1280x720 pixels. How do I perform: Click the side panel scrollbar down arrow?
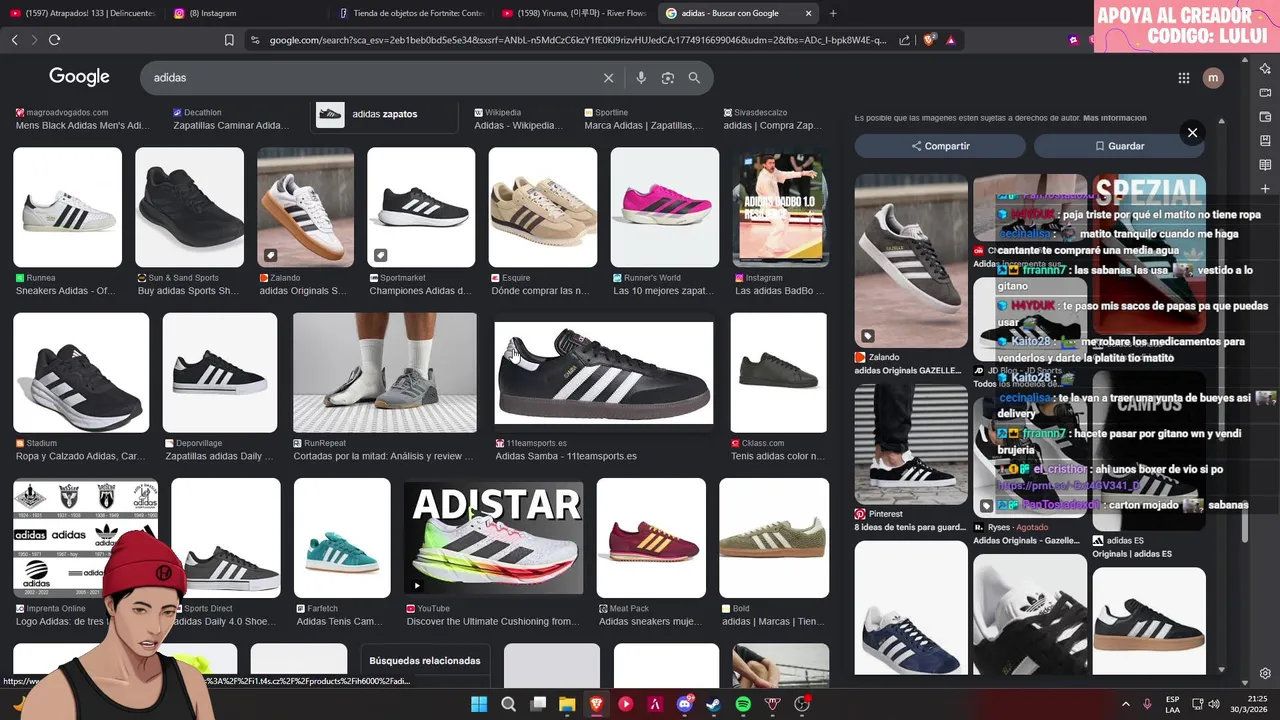1222,670
